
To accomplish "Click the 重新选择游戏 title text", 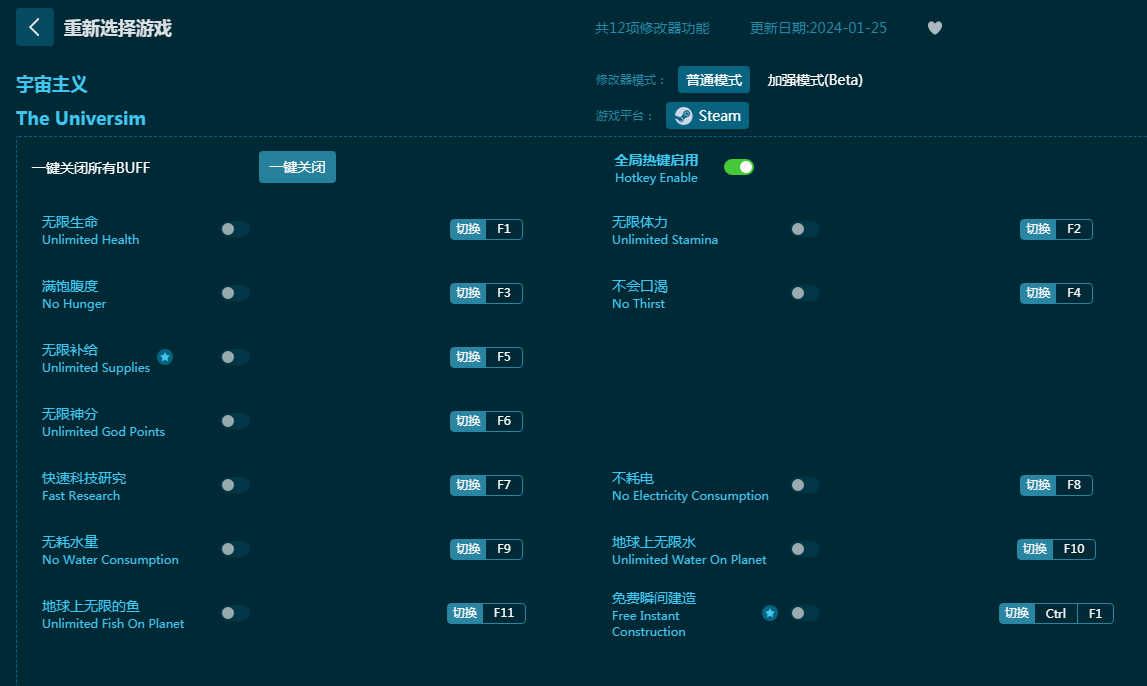I will pyautogui.click(x=118, y=28).
